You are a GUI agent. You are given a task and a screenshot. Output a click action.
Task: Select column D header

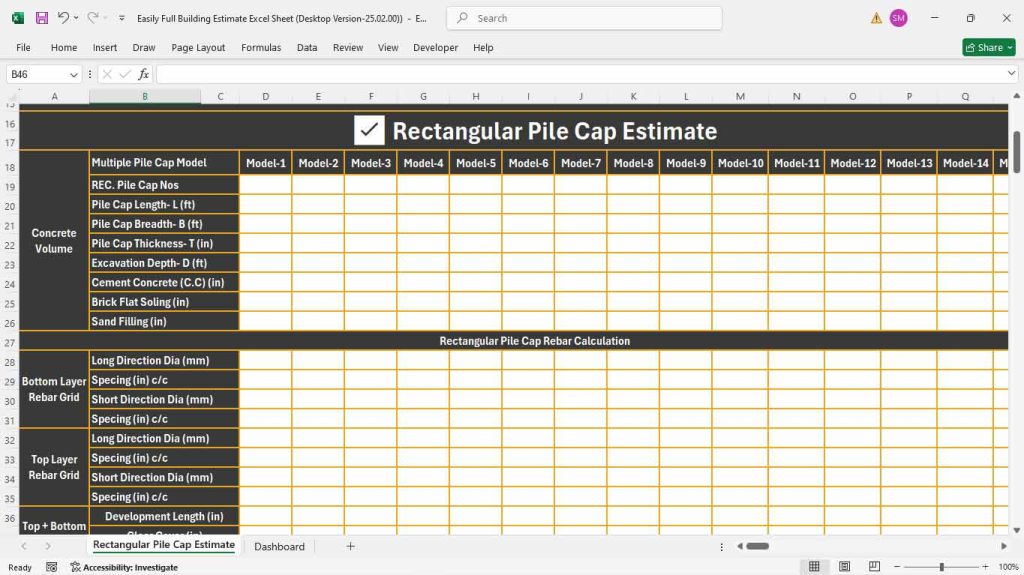[x=266, y=96]
